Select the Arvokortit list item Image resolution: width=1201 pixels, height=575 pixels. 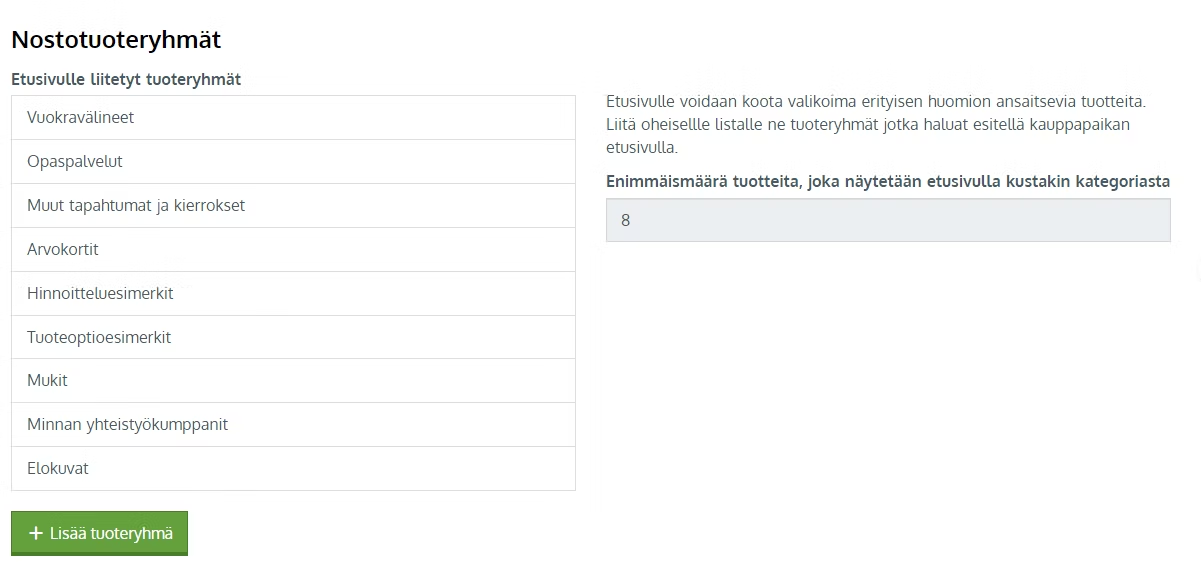point(293,249)
